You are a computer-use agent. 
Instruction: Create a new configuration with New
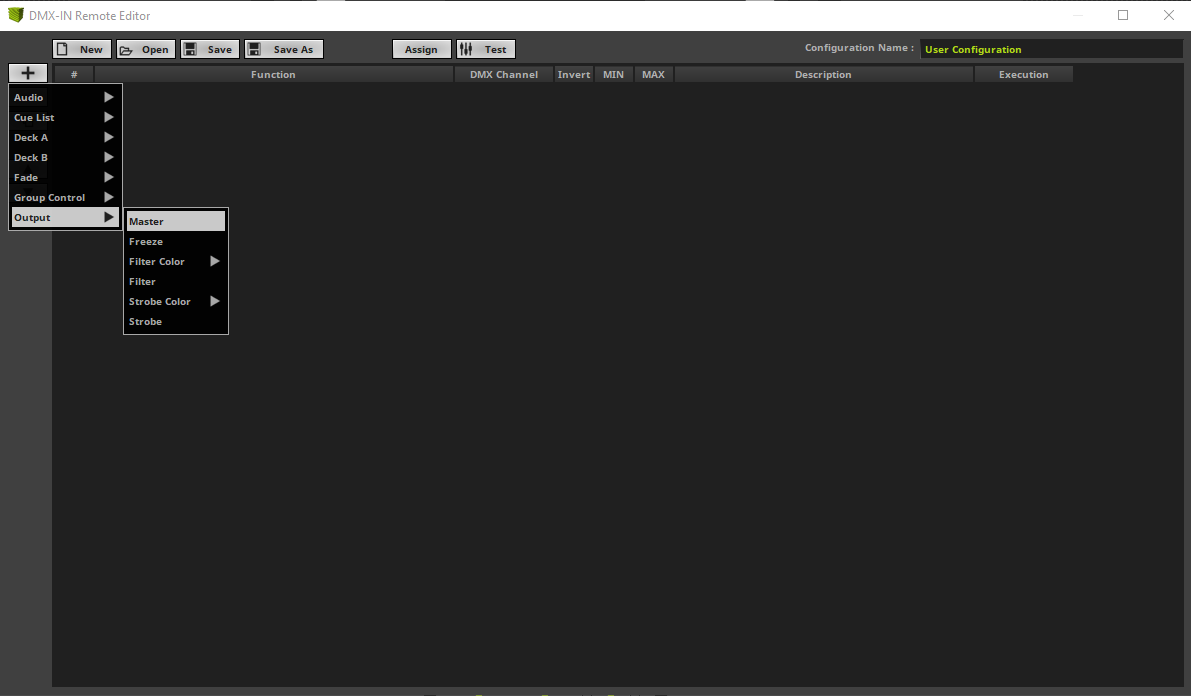(82, 49)
